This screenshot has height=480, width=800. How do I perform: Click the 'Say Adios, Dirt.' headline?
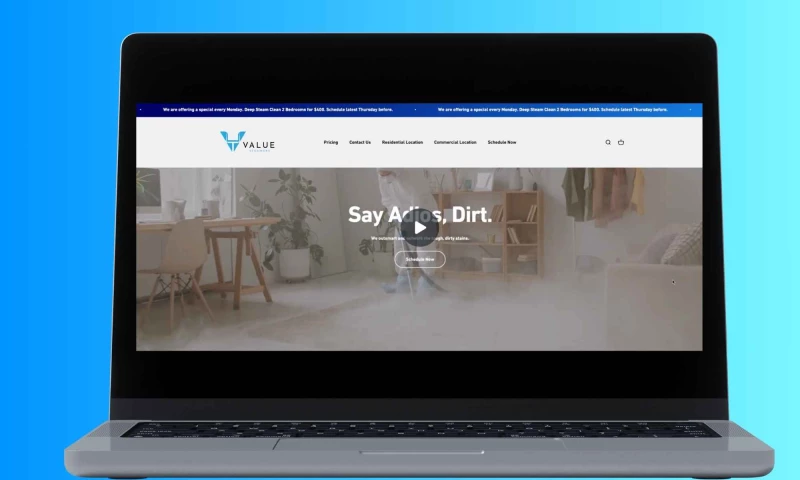(x=420, y=215)
